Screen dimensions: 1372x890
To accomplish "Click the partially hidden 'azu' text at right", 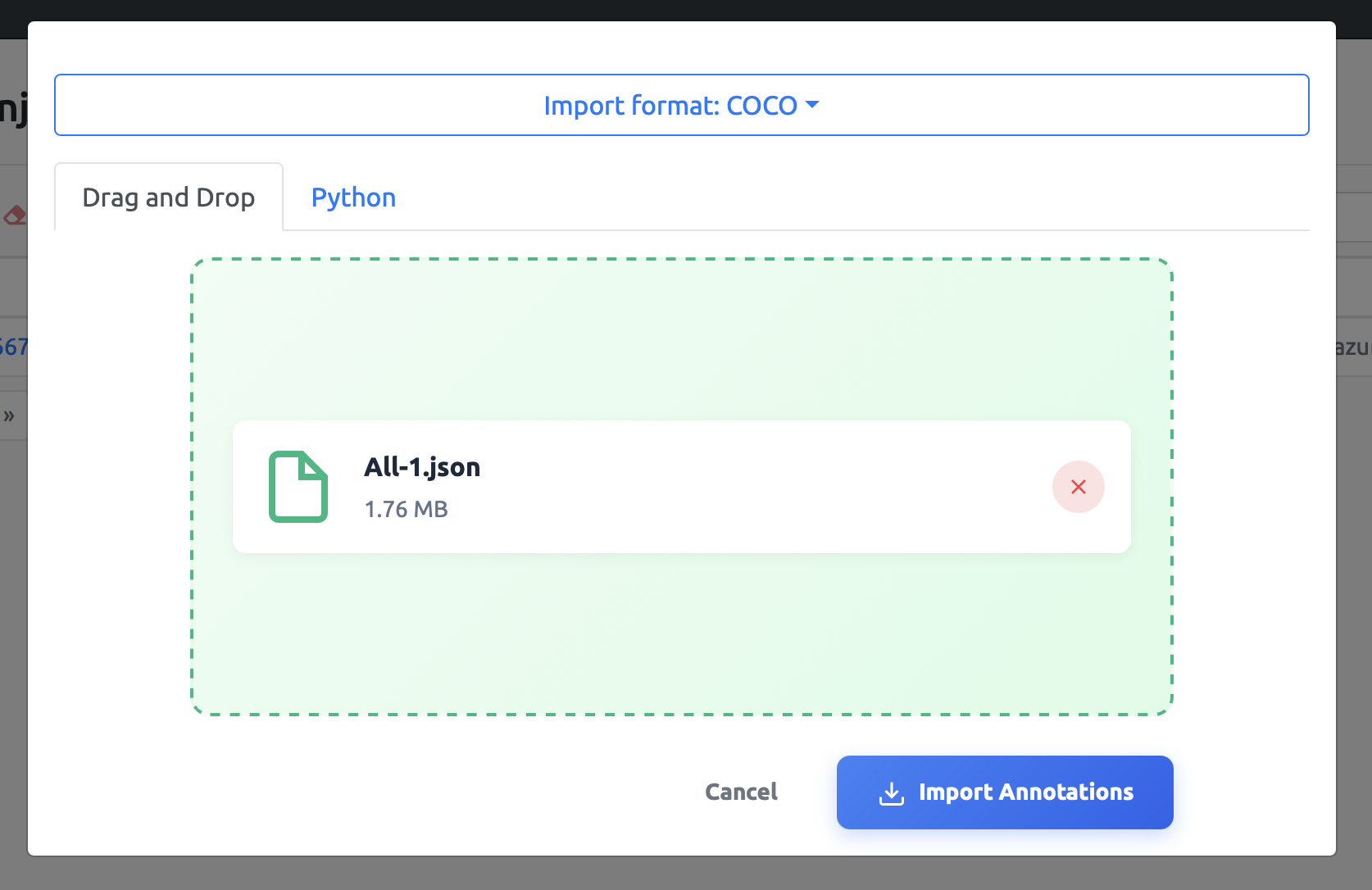I will [x=1353, y=347].
